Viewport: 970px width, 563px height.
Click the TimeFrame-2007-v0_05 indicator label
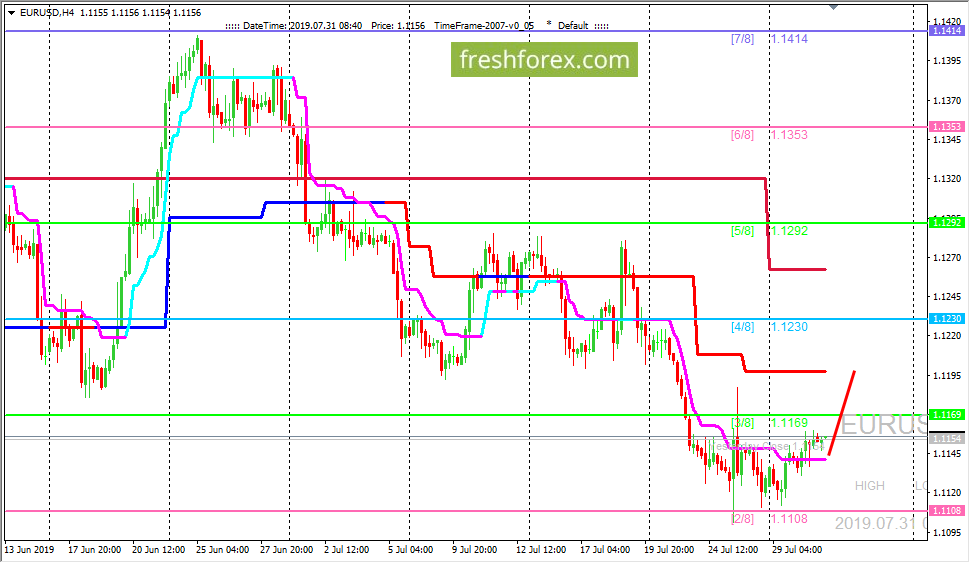pos(484,25)
